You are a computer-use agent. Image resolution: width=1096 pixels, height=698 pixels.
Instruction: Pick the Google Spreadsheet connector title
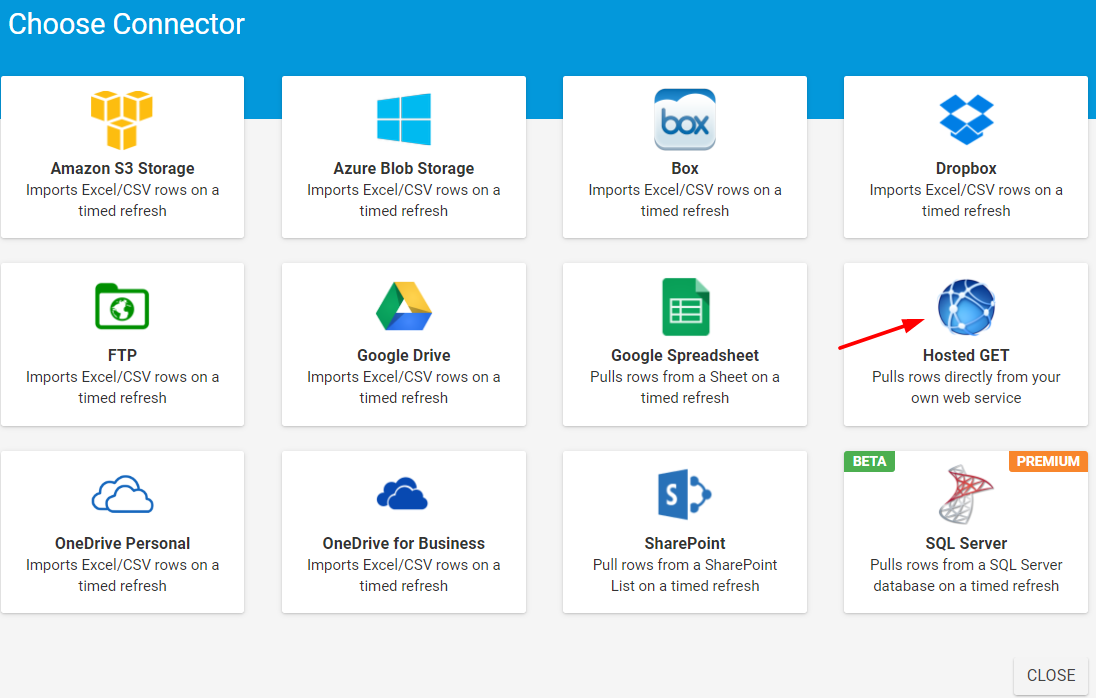point(685,355)
